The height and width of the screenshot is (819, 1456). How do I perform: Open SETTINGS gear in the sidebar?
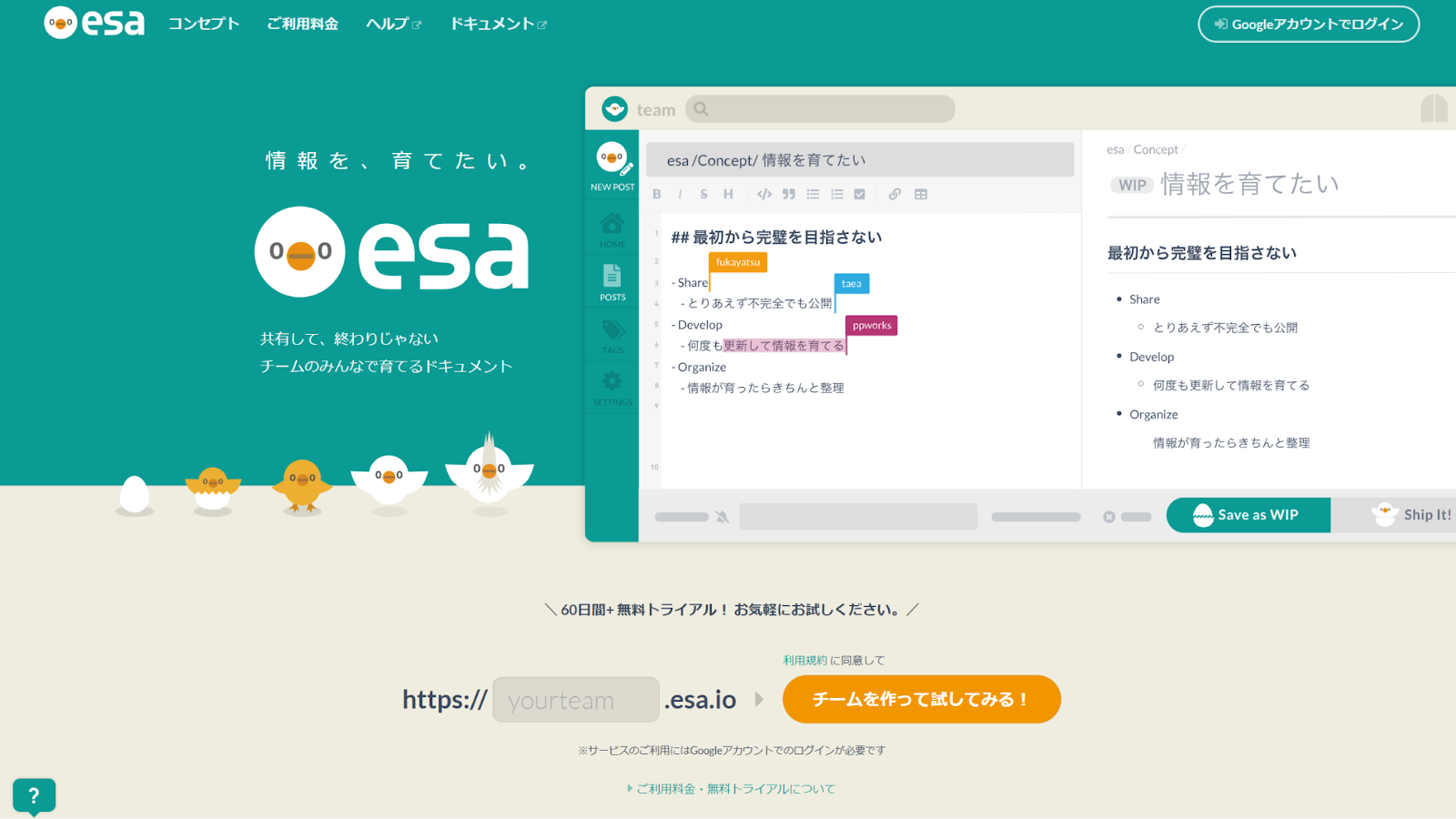[612, 389]
